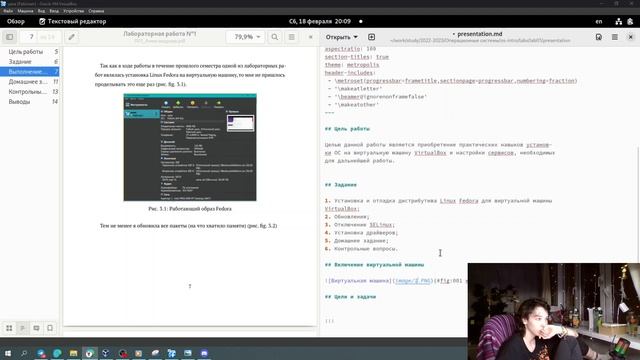Show bookmarks view in sidebar

tap(50, 328)
